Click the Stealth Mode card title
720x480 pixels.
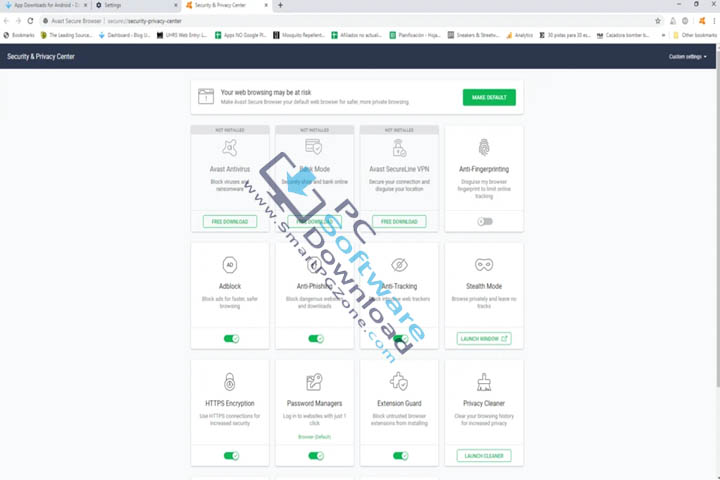tap(484, 286)
